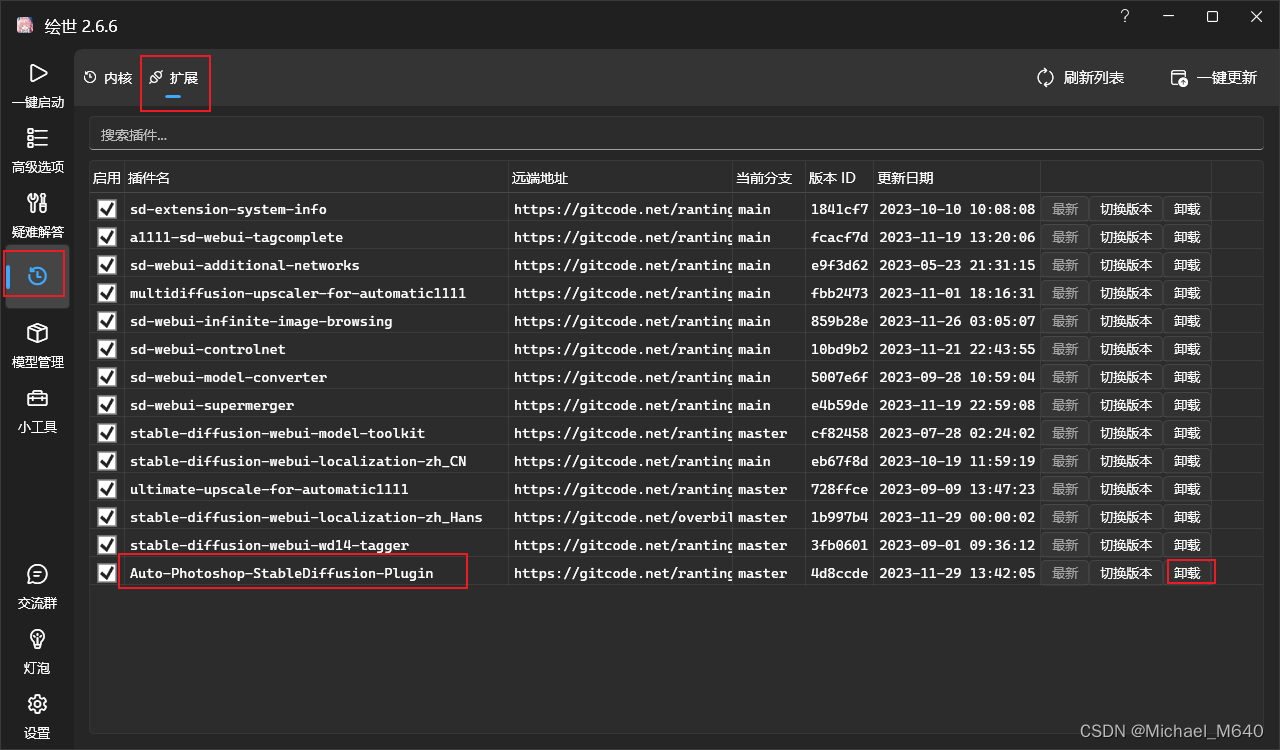Viewport: 1280px width, 750px height.
Task: Click 卸载 for a1111-sd-webui-tagcomplete
Action: pyautogui.click(x=1187, y=237)
